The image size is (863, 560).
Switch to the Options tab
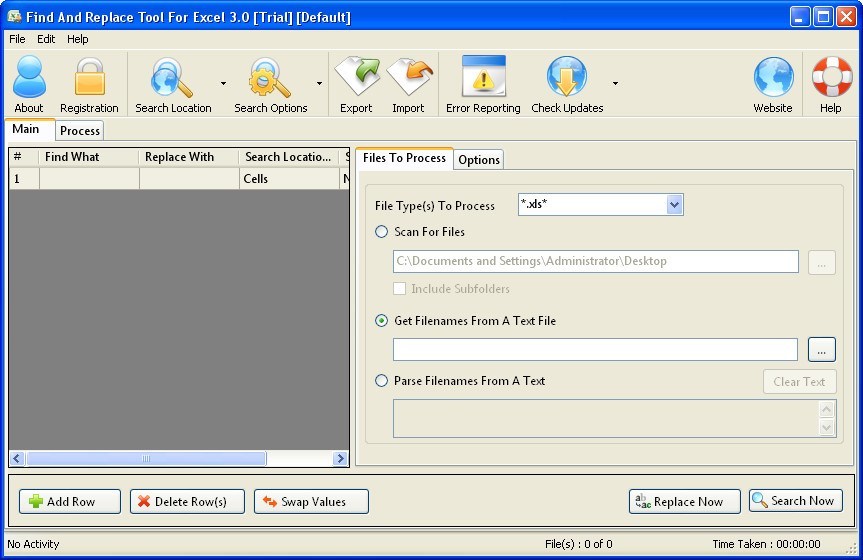pos(479,160)
